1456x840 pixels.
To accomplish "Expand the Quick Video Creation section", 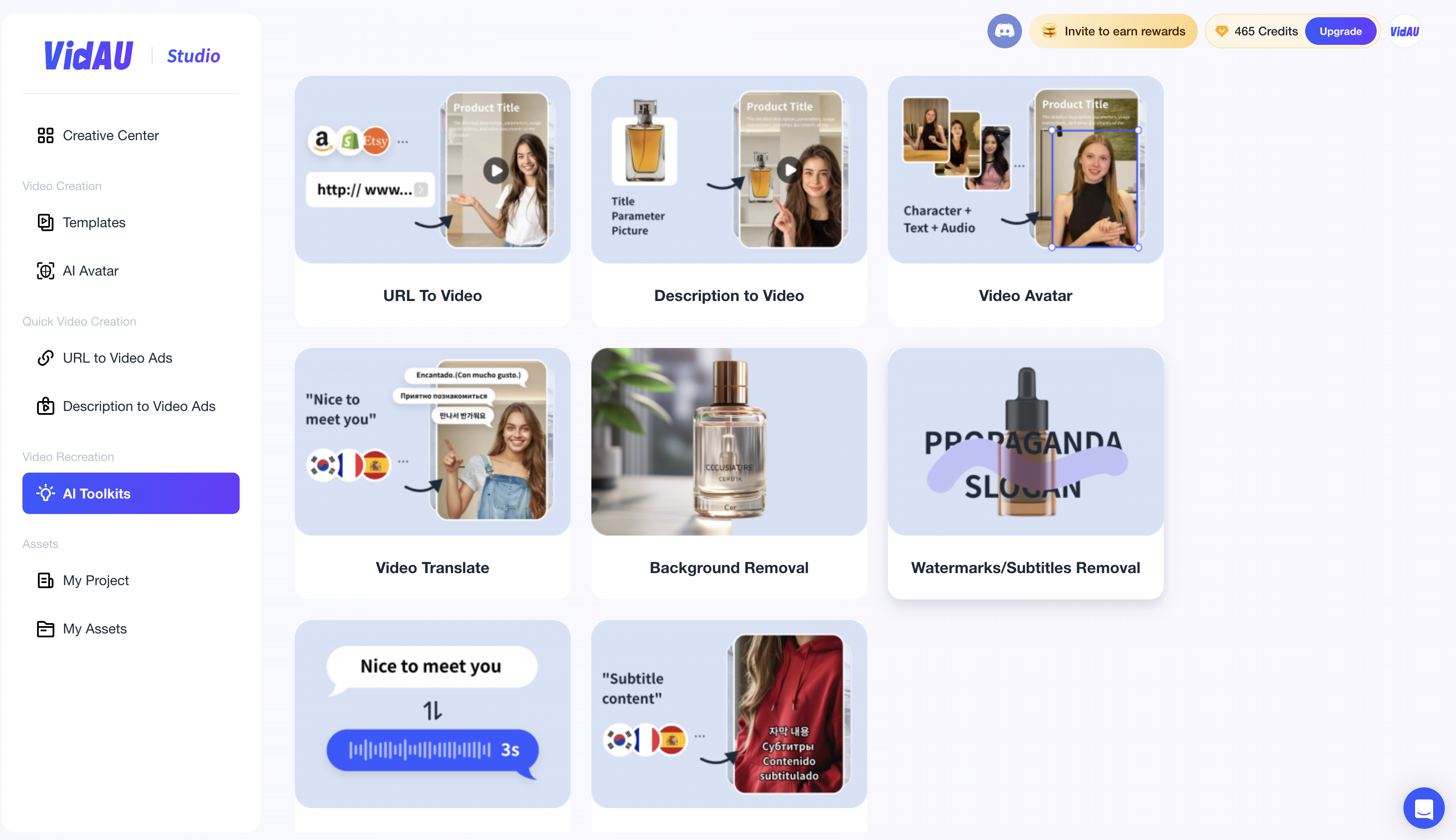I will (79, 321).
